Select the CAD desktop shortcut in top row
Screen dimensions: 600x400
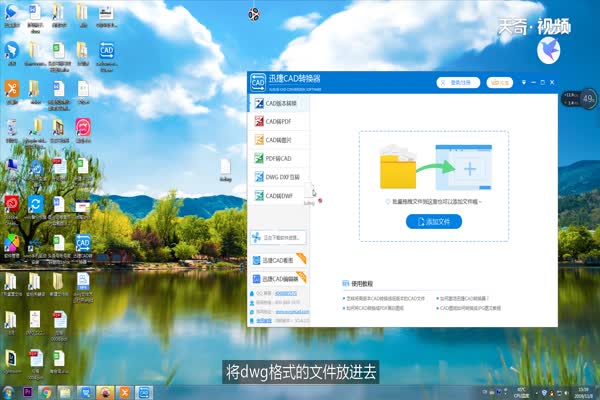106,57
